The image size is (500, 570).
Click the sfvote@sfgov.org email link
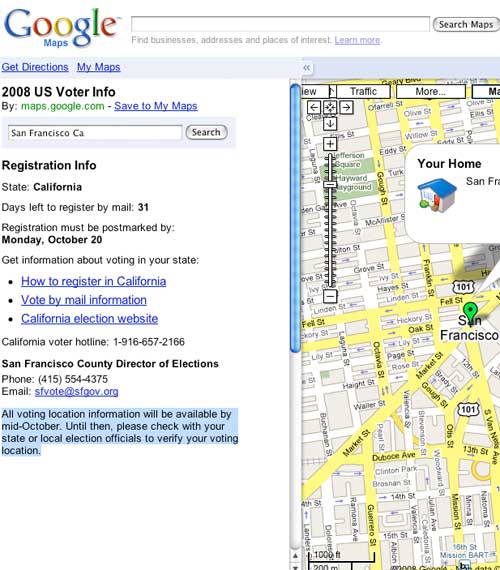(x=76, y=392)
